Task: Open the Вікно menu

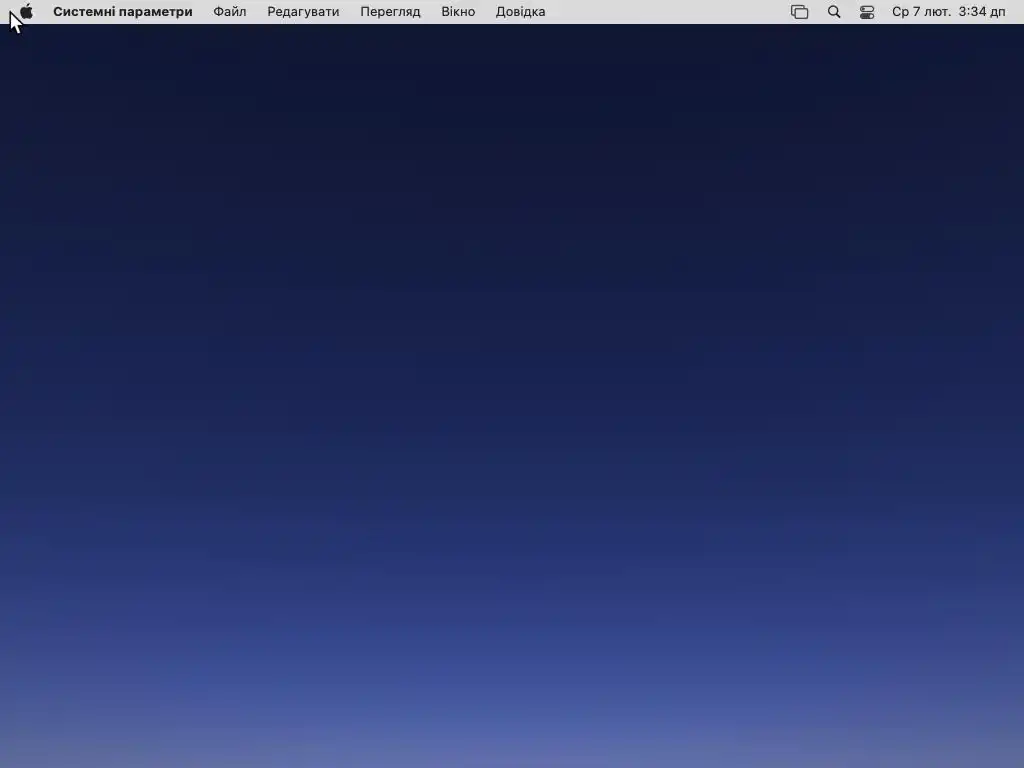Action: tap(458, 12)
